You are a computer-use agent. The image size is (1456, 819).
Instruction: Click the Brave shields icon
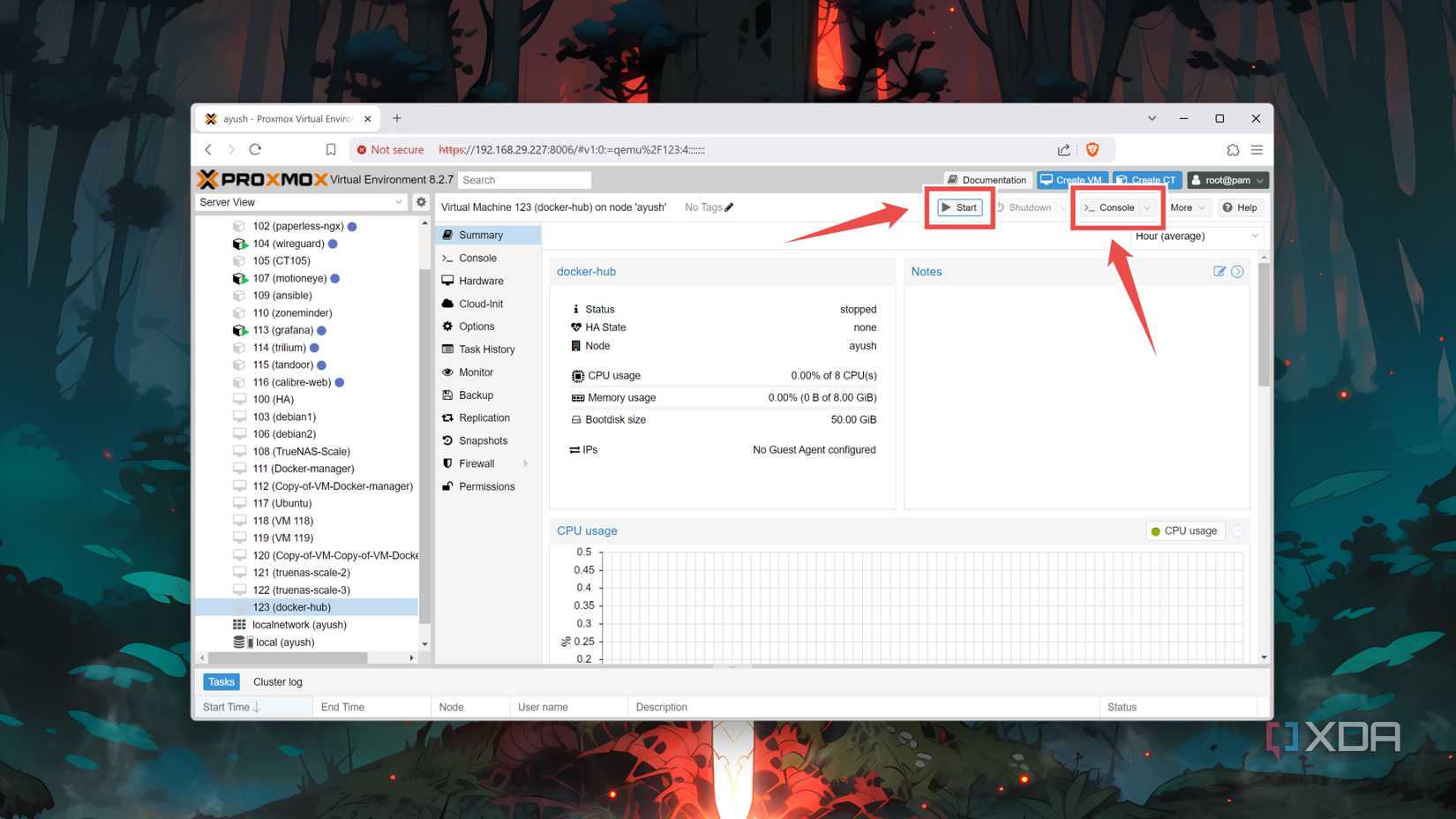tap(1092, 149)
